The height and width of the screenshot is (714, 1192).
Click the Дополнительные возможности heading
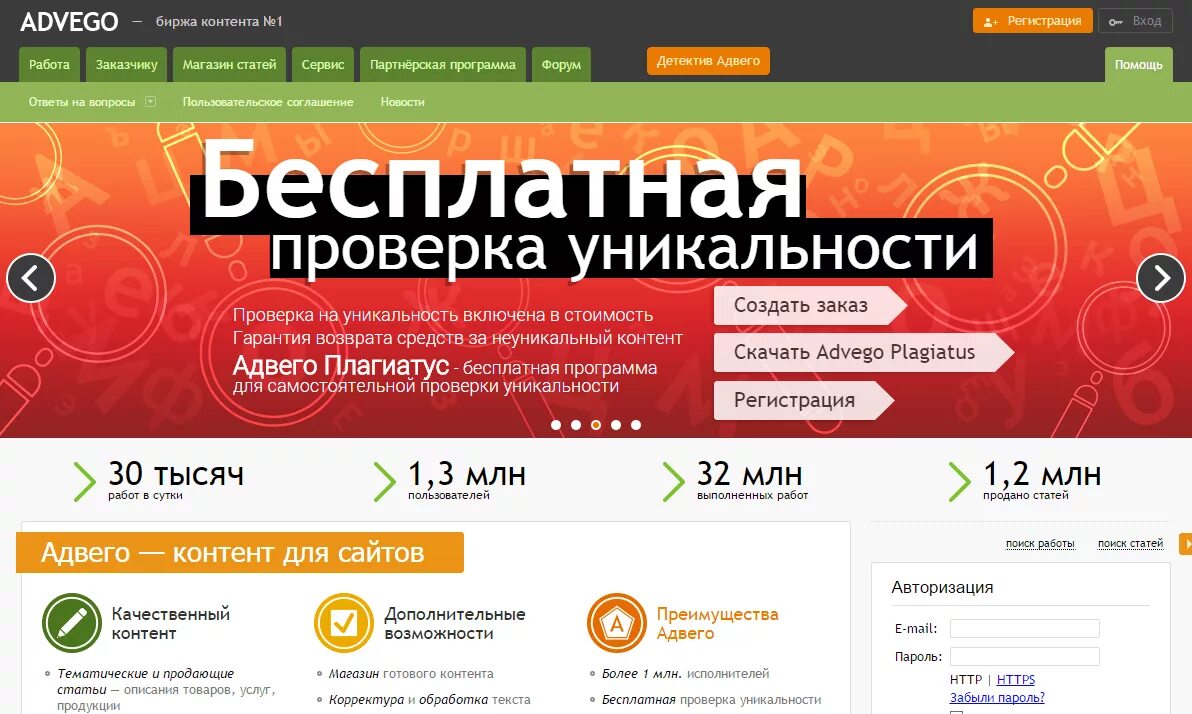pyautogui.click(x=455, y=624)
